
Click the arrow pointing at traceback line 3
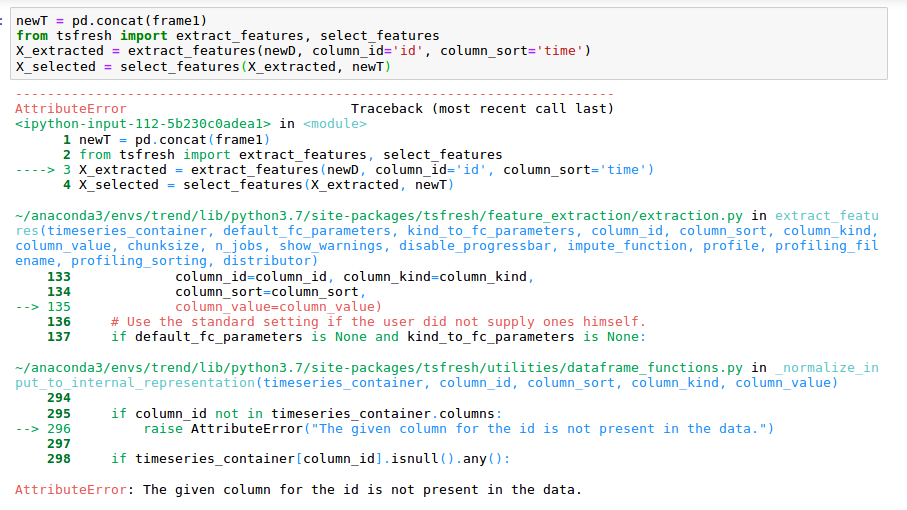35,170
